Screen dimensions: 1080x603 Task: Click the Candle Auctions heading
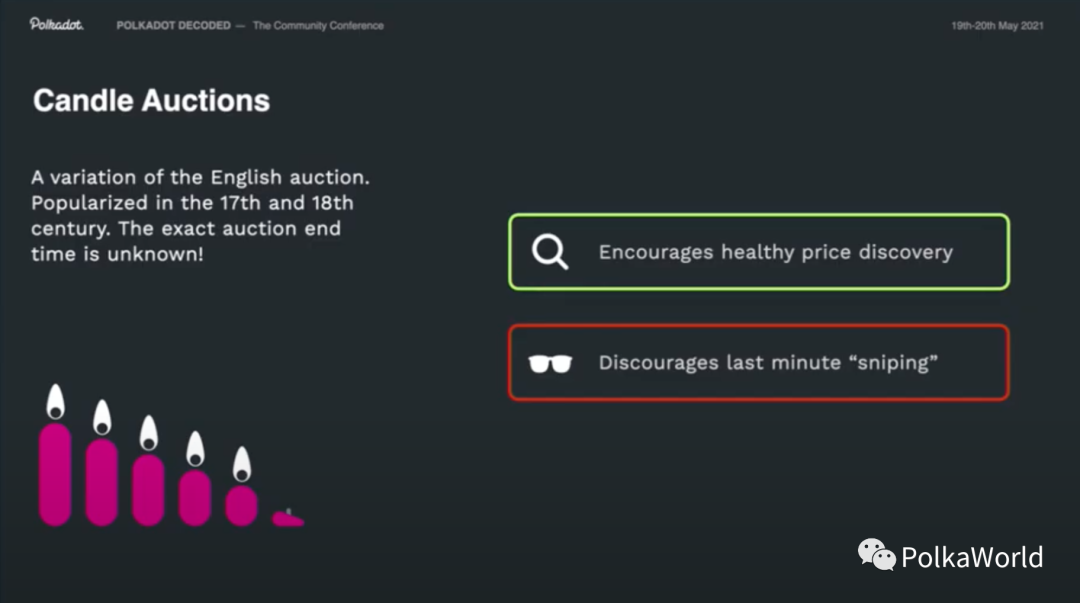(x=151, y=100)
